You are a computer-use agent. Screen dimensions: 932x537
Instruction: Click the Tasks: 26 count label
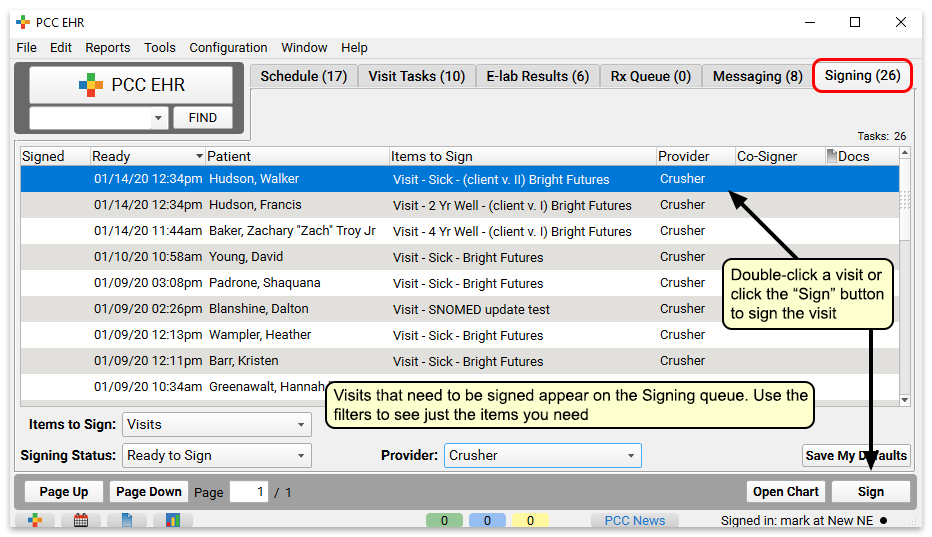click(881, 136)
